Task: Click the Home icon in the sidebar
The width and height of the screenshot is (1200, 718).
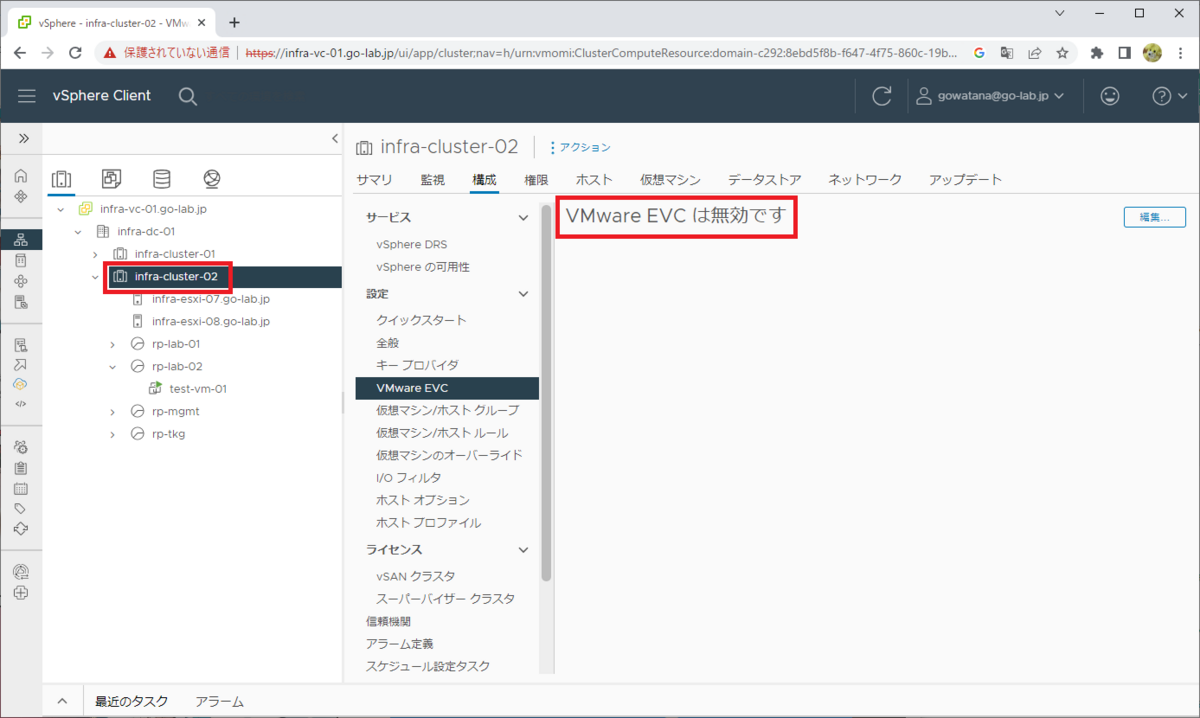Action: pyautogui.click(x=21, y=175)
